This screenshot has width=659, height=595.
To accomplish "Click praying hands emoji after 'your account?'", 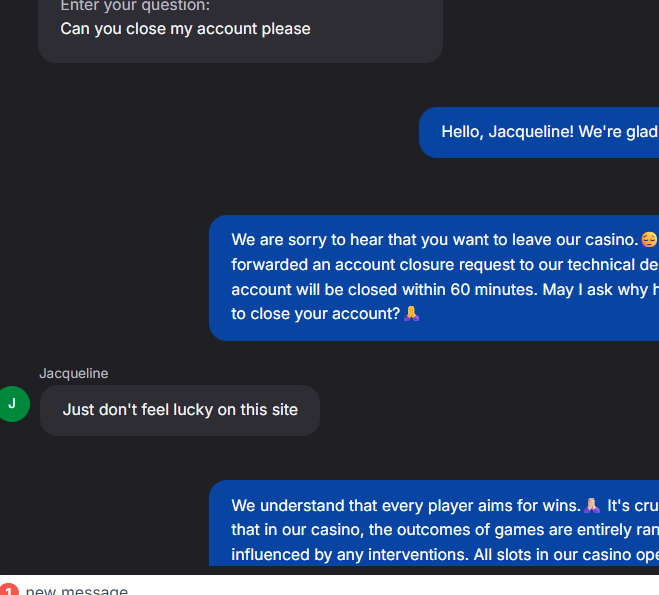I will click(x=411, y=313).
